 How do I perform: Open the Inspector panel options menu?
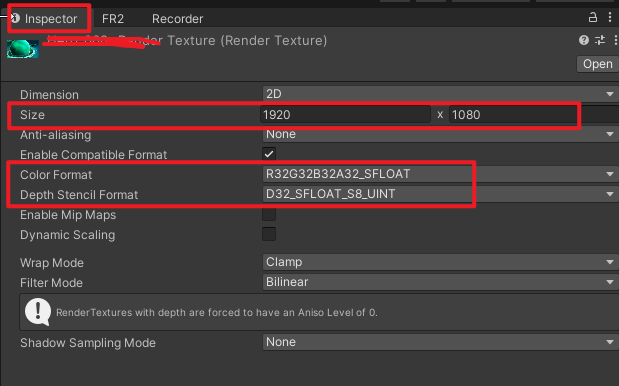pyautogui.click(x=610, y=17)
